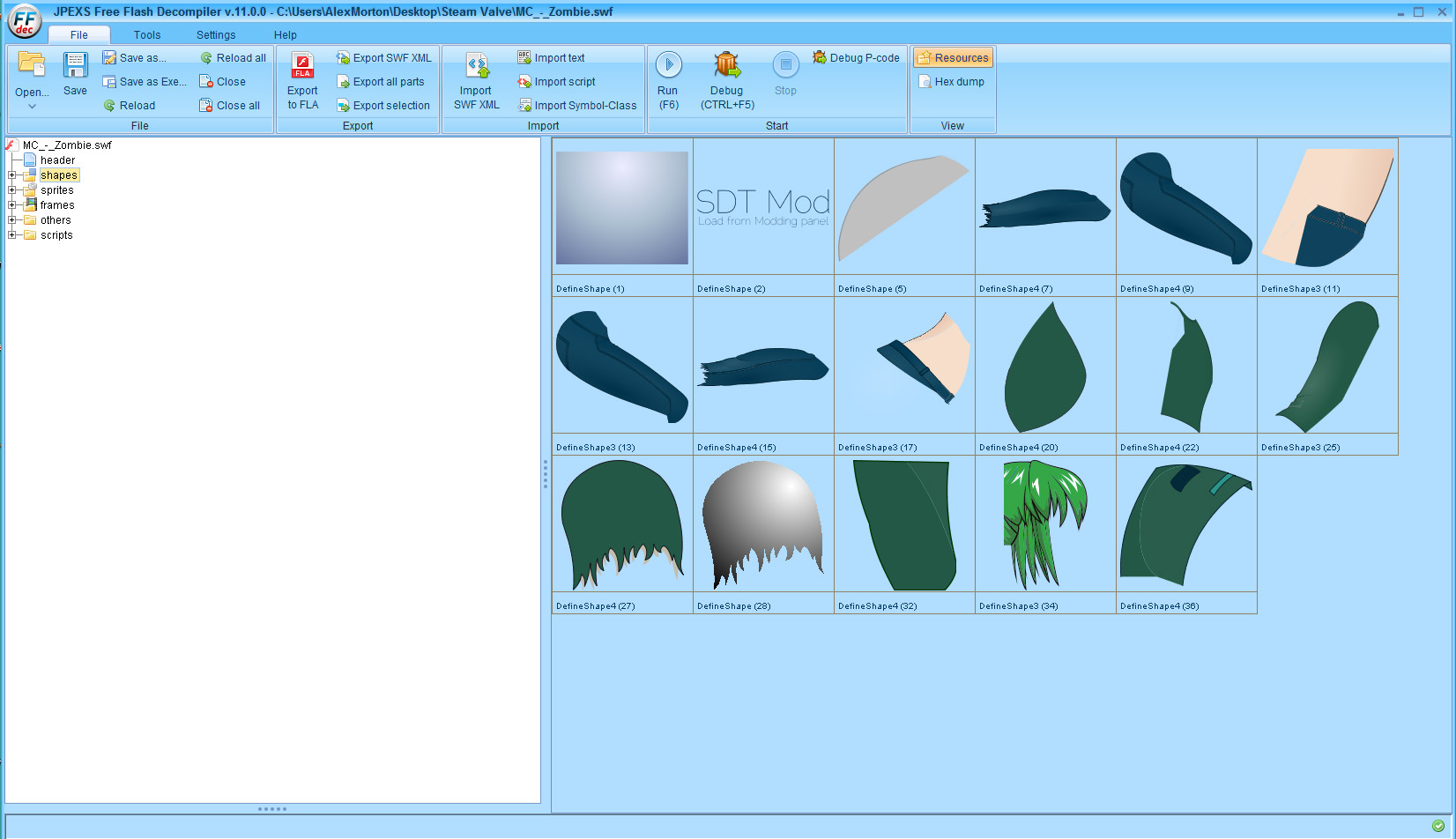
Task: Click the Import SWF XML icon
Action: tap(477, 66)
